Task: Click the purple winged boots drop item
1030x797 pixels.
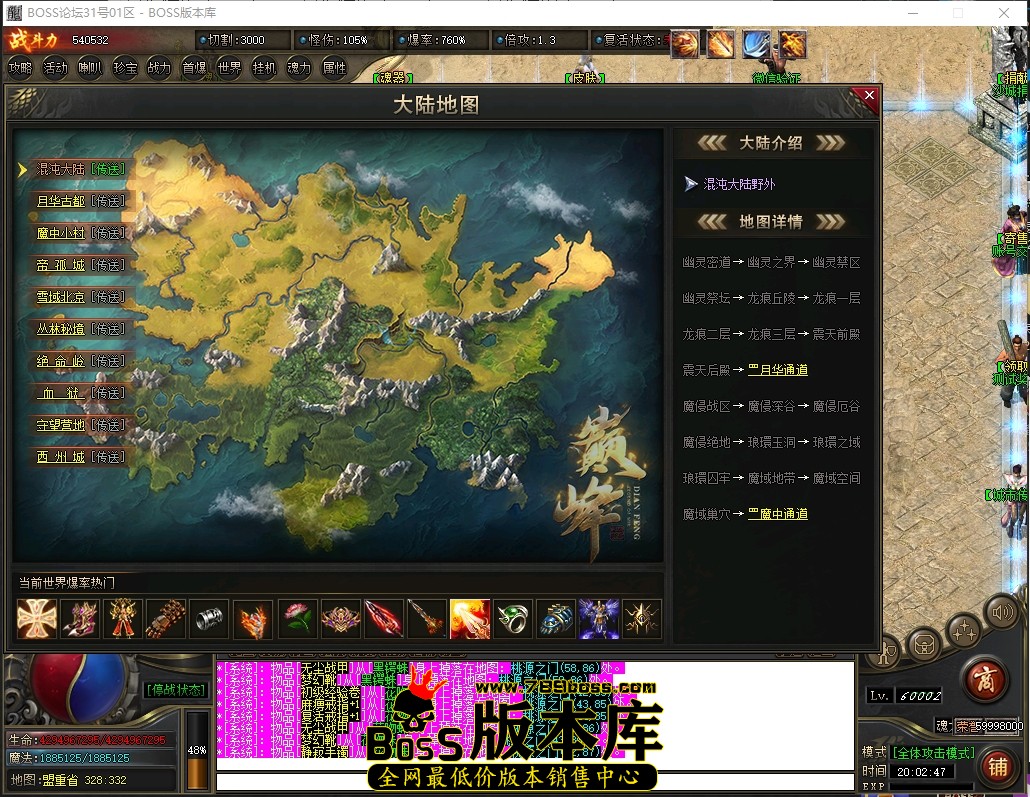Action: click(80, 618)
